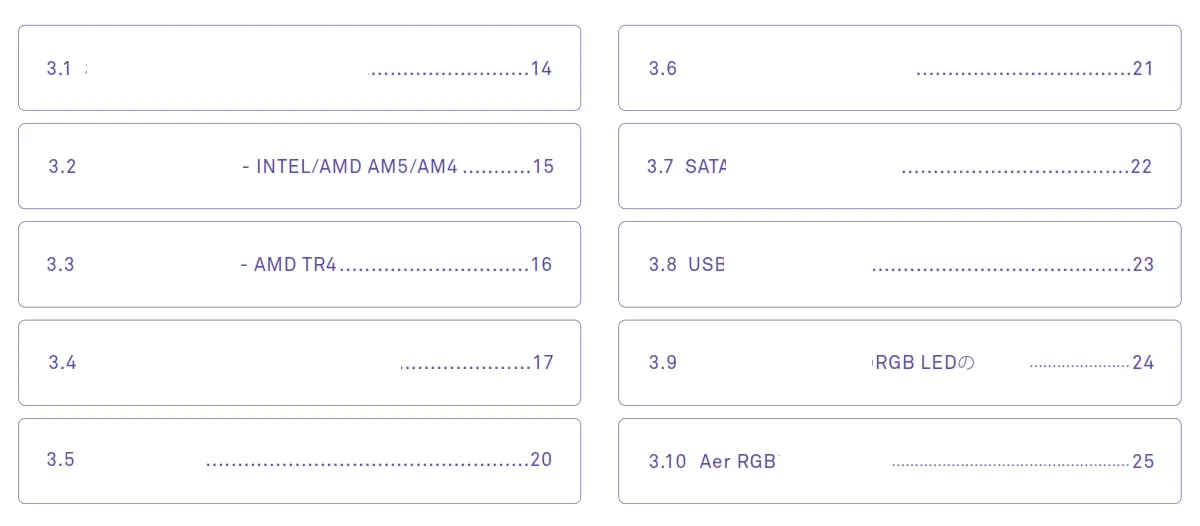
Task: Click page number 24 in RGB LED row
Action: pyautogui.click(x=1143, y=363)
